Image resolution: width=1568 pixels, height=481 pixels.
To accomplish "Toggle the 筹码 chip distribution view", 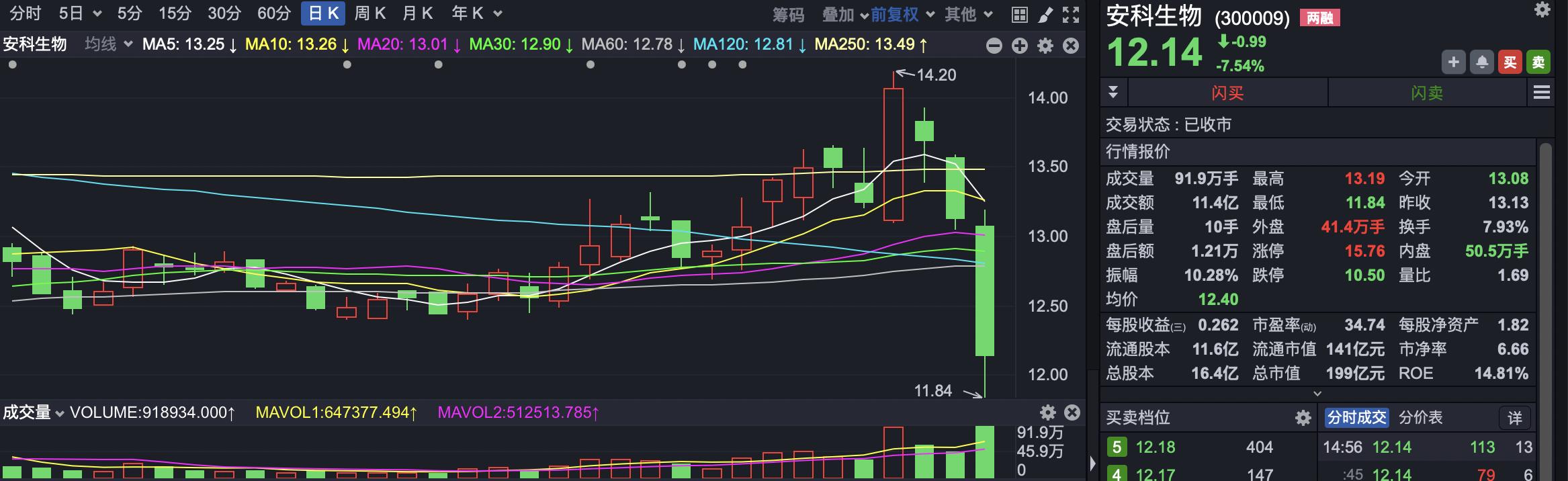I will [x=788, y=15].
